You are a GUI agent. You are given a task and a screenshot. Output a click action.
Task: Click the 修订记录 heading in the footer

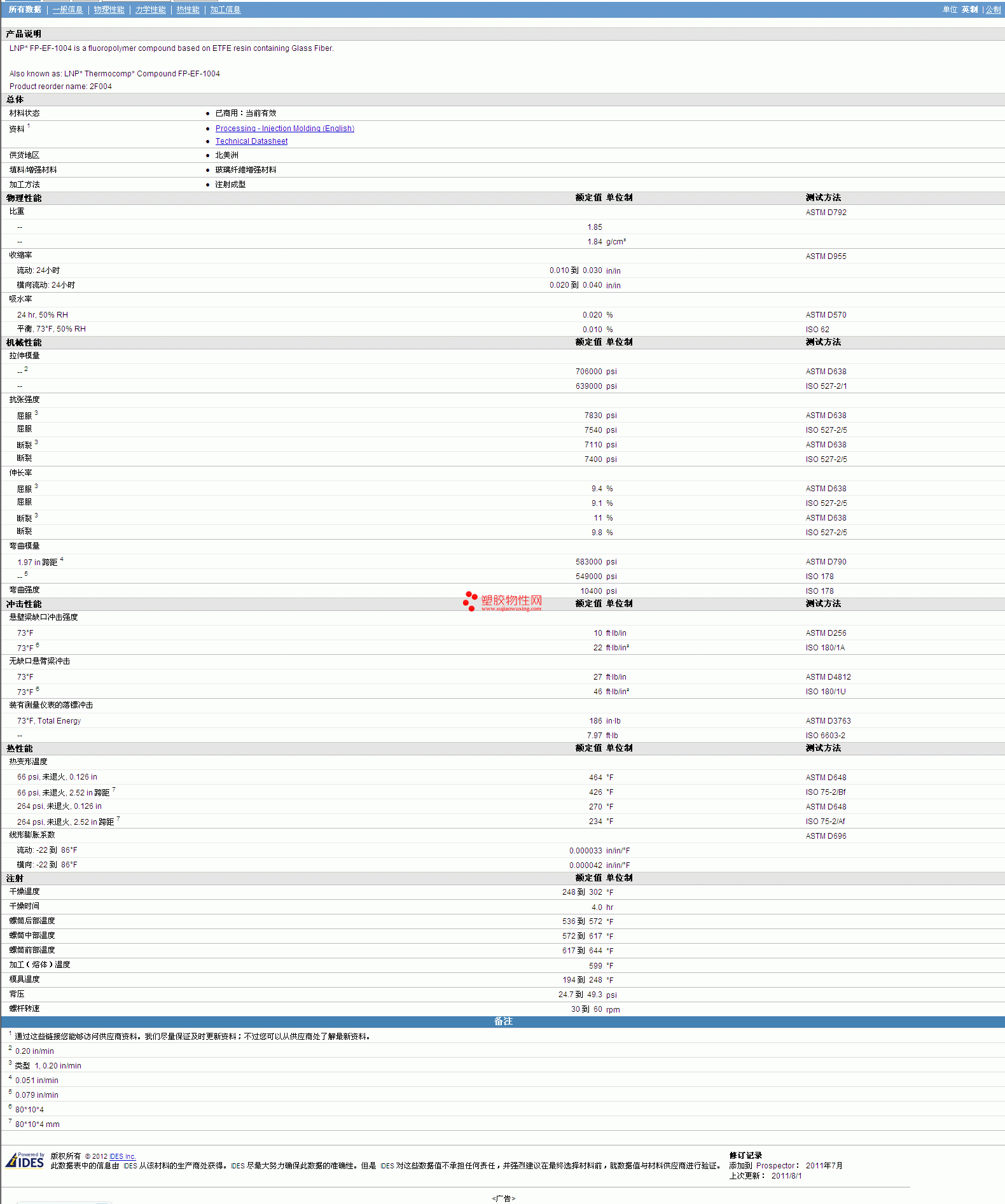745,1156
